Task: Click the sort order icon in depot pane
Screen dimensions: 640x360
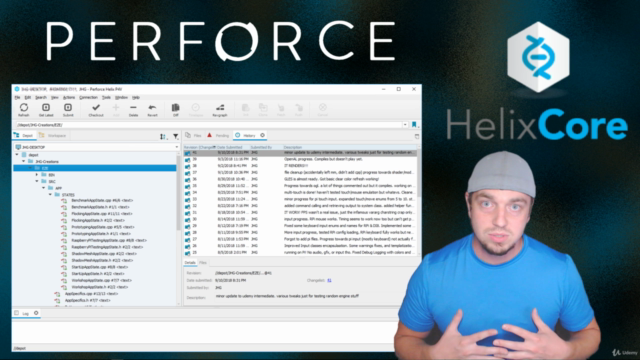Action: pyautogui.click(x=163, y=136)
